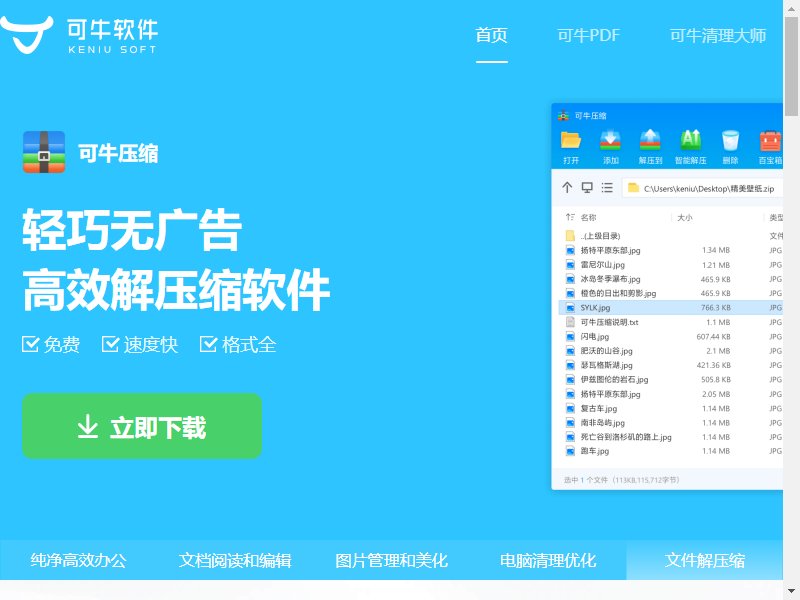Image resolution: width=800 pixels, height=600 pixels.
Task: Toggle the 免费 checkmark
Action: click(30, 344)
